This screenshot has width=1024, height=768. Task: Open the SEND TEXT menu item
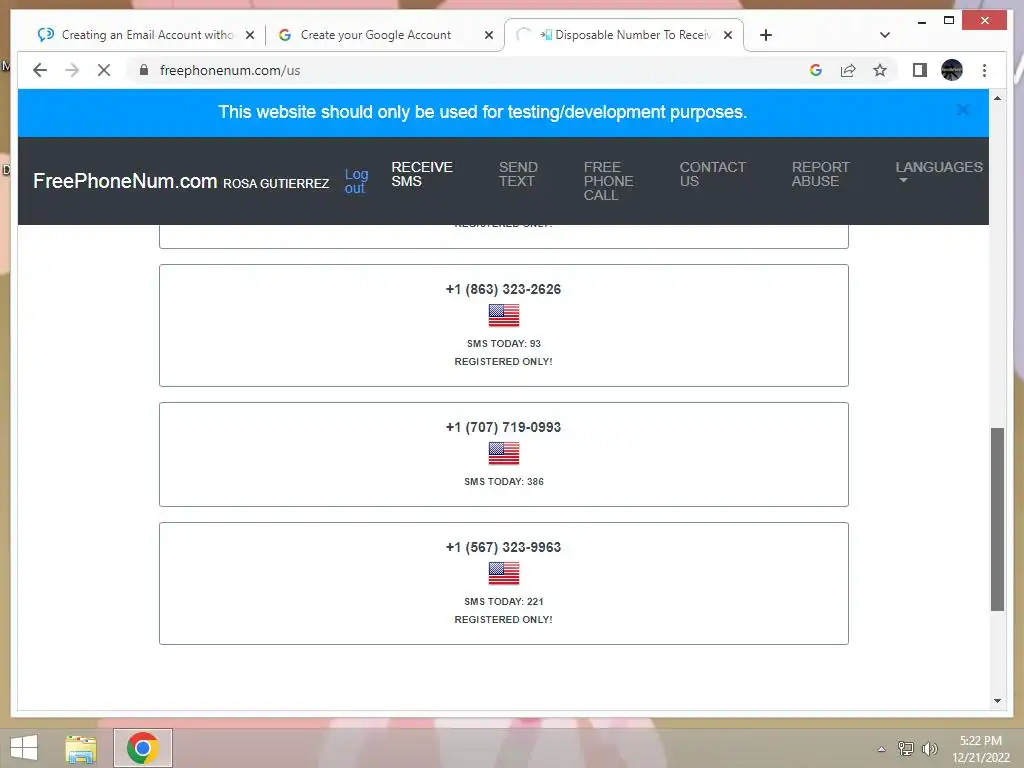click(518, 174)
